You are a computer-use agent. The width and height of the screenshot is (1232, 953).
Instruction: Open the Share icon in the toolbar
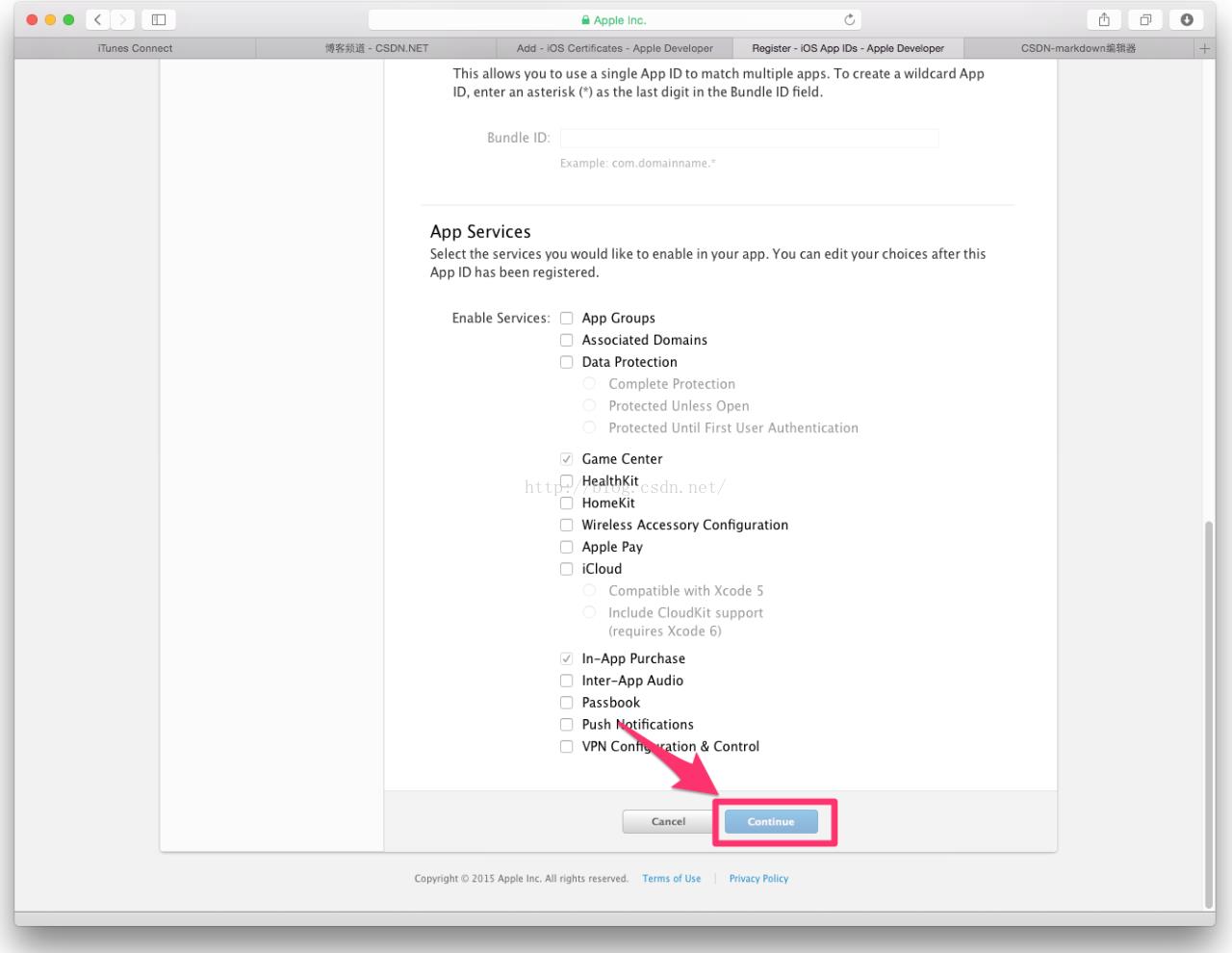click(x=1104, y=19)
